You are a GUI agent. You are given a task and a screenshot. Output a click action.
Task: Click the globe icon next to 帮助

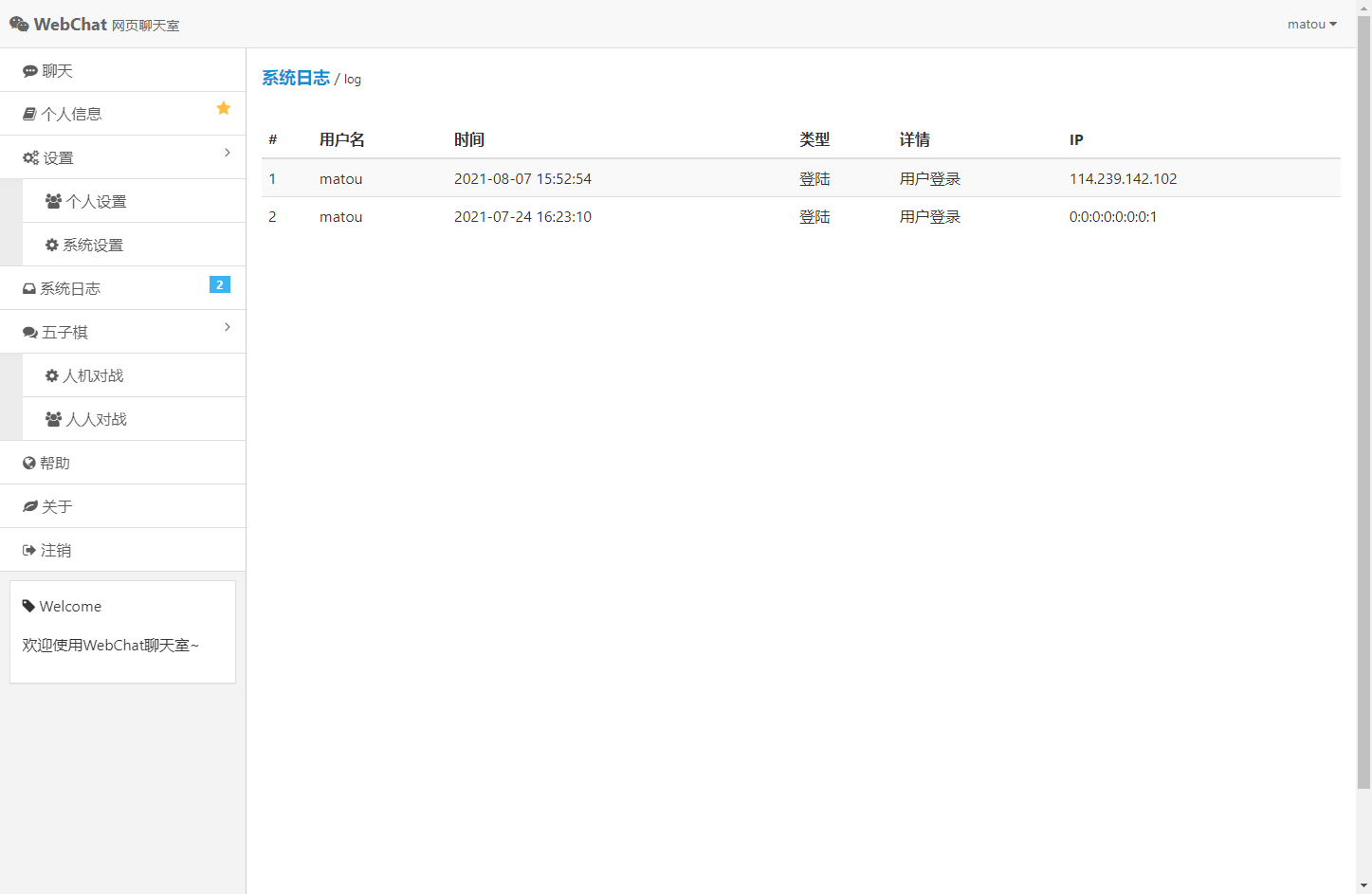point(28,462)
